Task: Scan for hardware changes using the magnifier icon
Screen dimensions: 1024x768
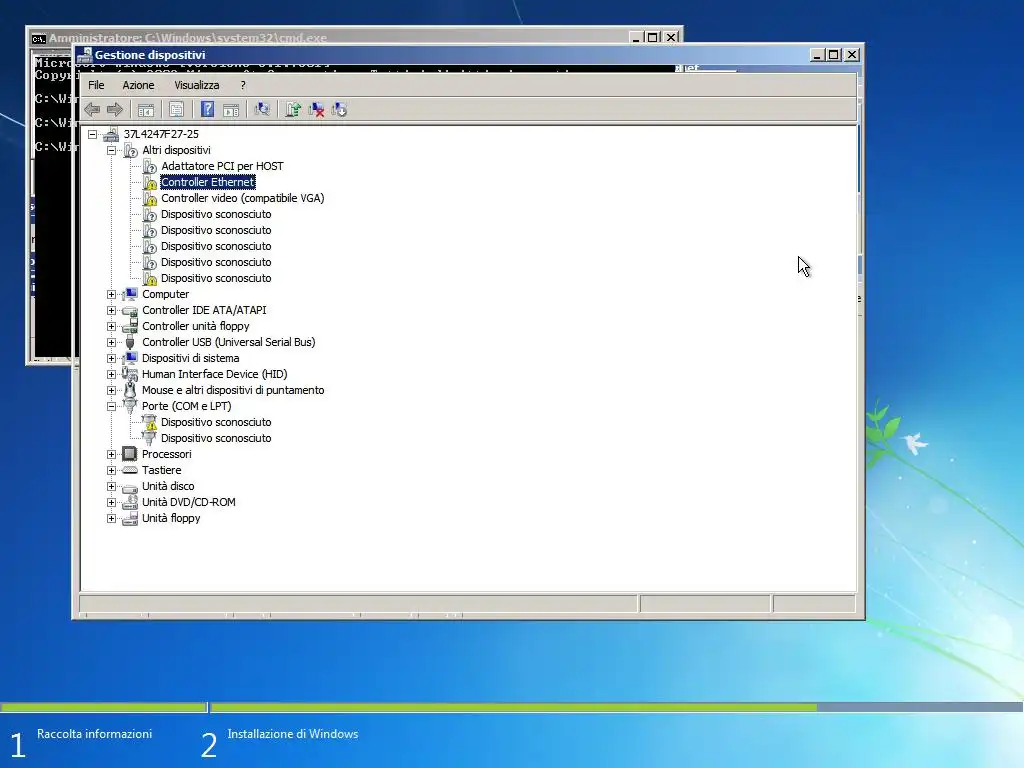Action: 263,110
